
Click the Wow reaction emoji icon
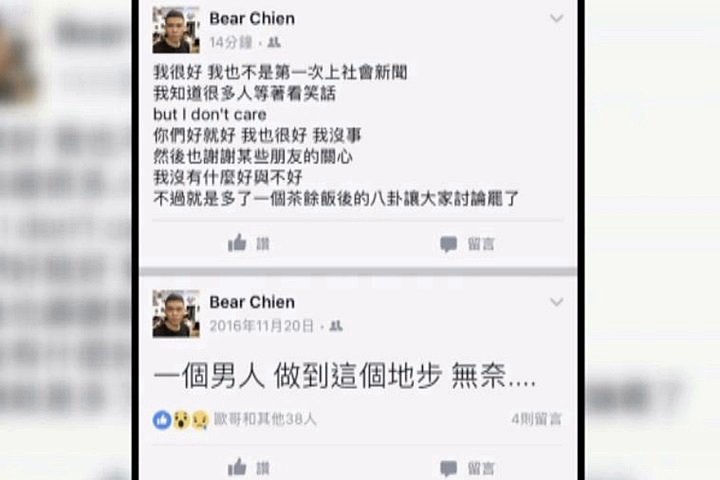point(181,419)
